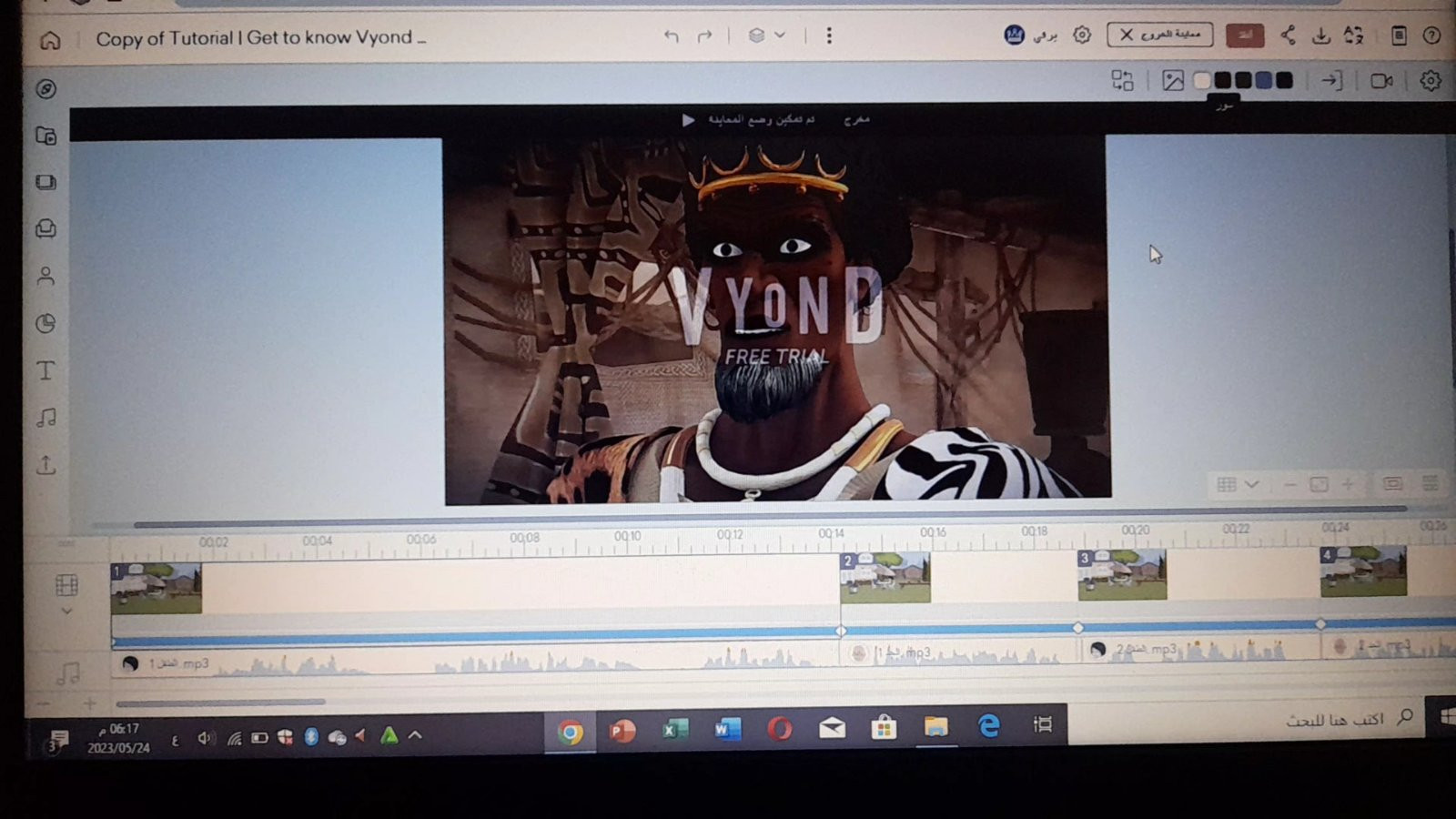Zoom in the stage with plus
1456x819 pixels.
1349,485
